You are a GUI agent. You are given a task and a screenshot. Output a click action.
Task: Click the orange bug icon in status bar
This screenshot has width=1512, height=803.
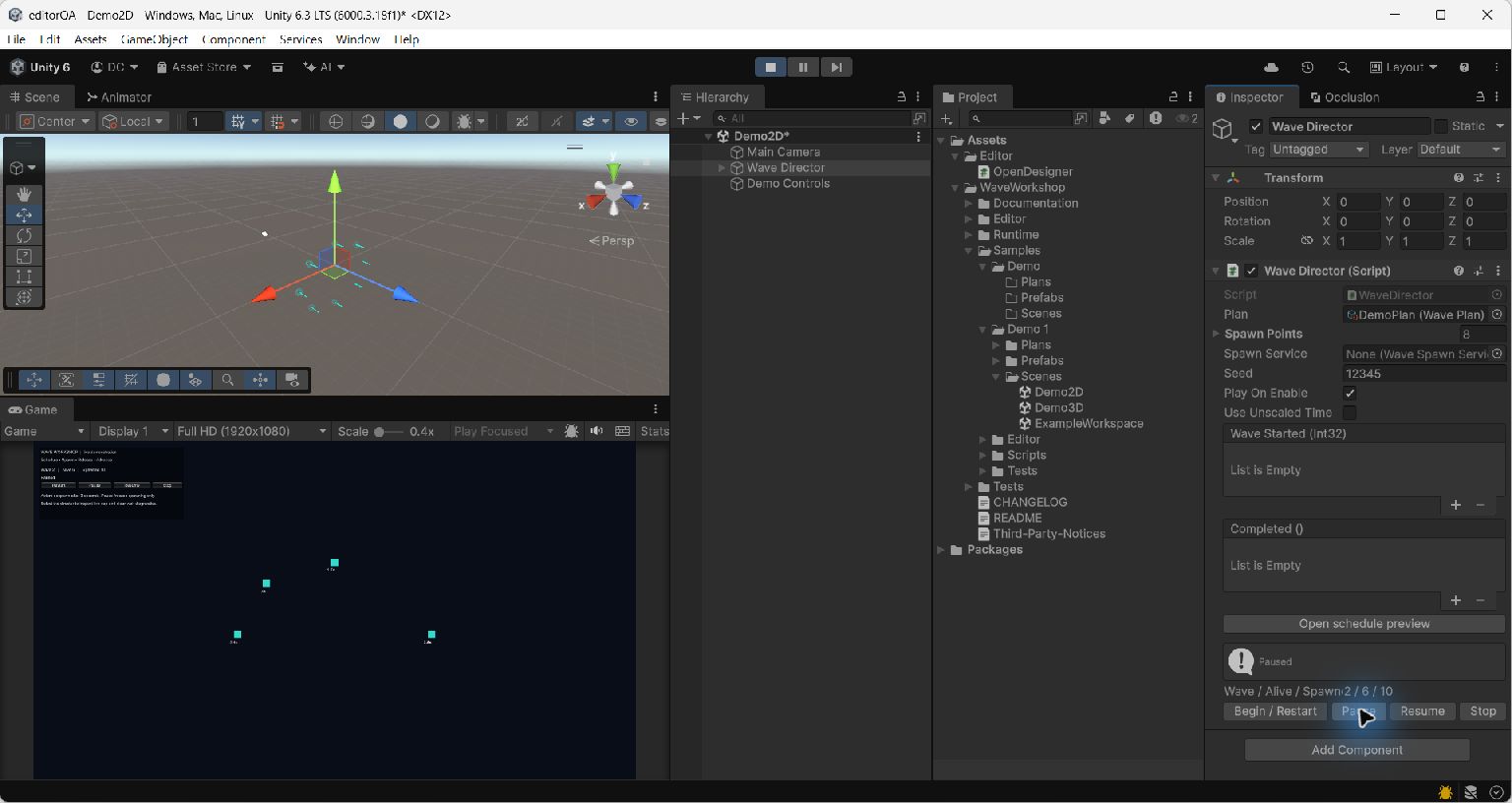point(1445,792)
